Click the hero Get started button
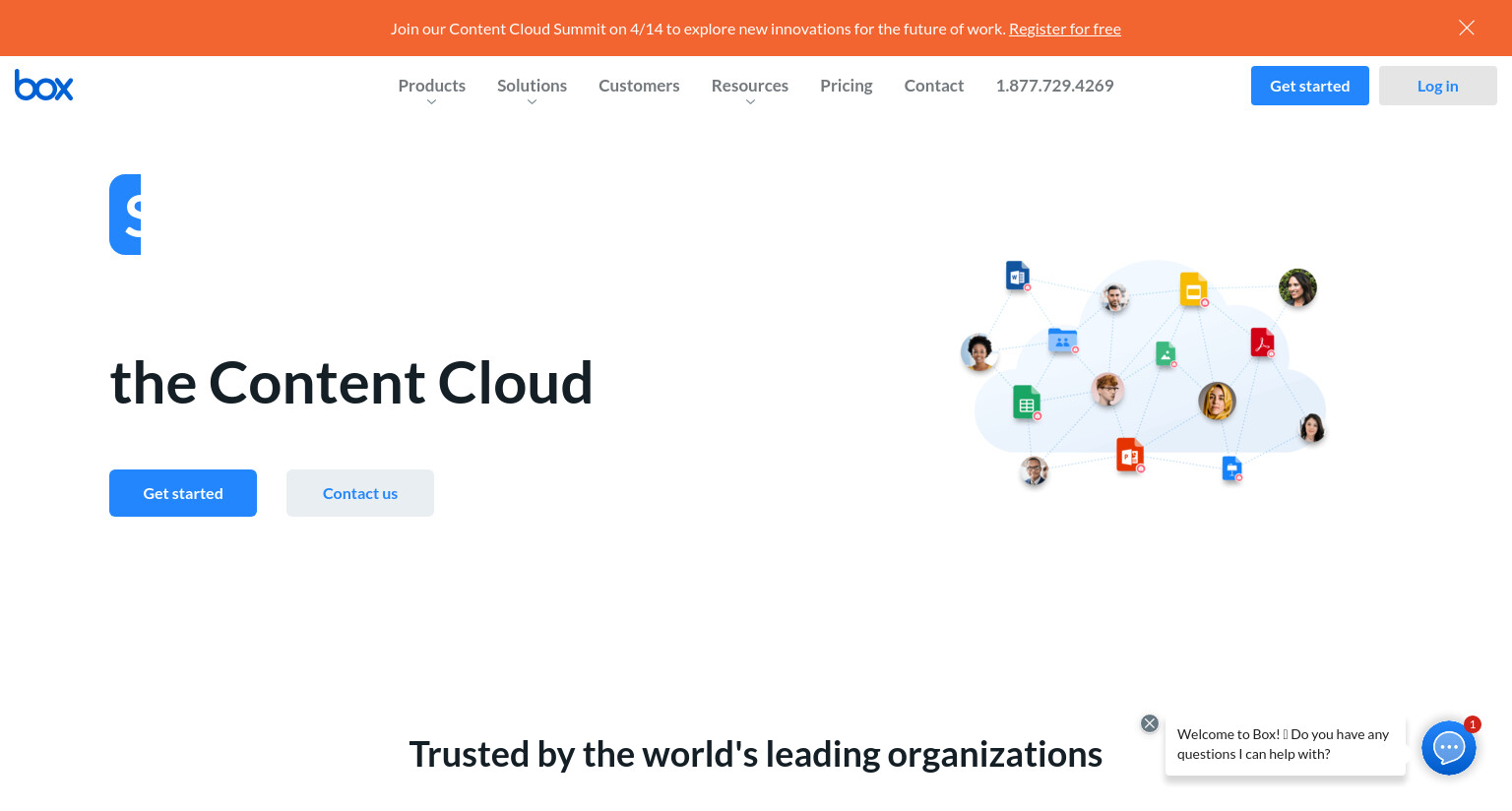Viewport: 1512px width, 811px height. 183,493
